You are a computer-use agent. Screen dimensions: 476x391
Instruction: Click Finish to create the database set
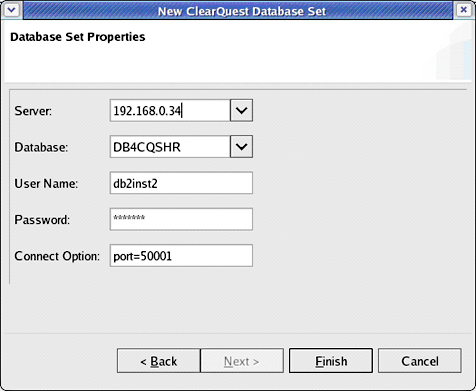(x=331, y=361)
